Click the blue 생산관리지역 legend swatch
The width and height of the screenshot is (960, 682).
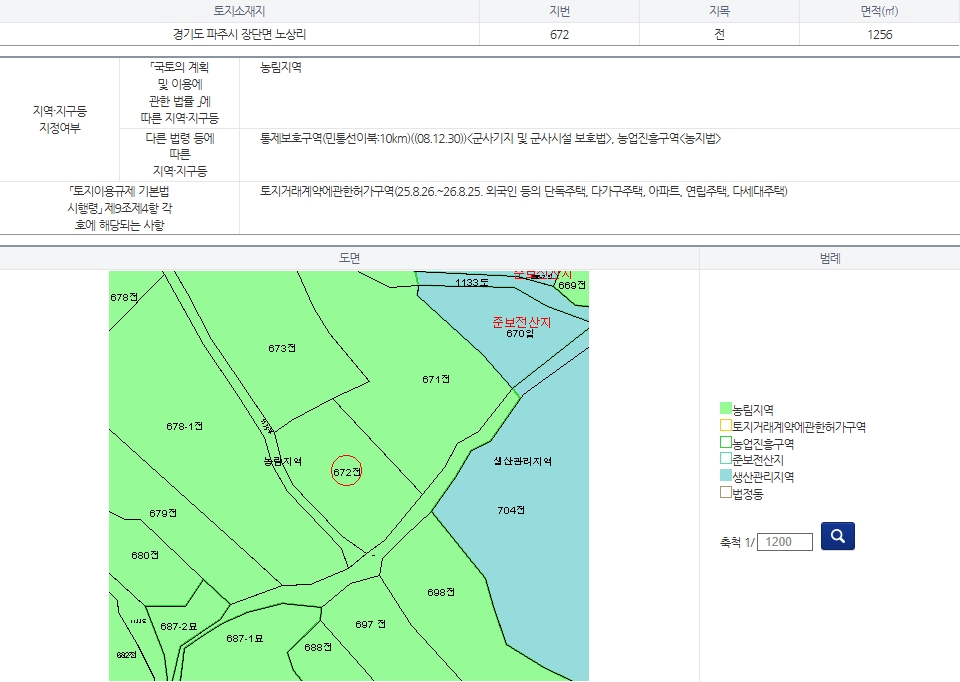(726, 477)
